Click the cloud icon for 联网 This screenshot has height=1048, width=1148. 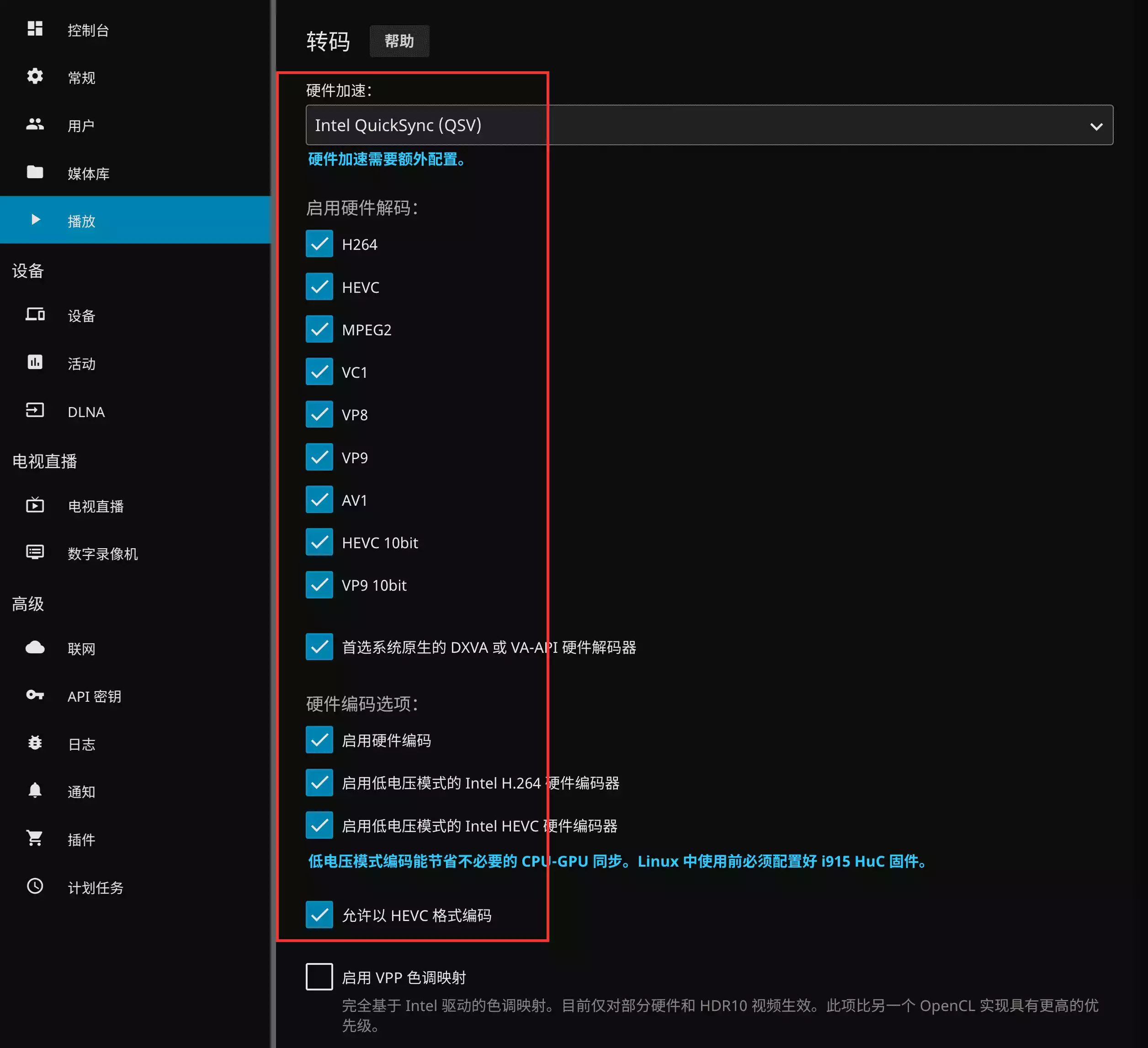pyautogui.click(x=35, y=647)
